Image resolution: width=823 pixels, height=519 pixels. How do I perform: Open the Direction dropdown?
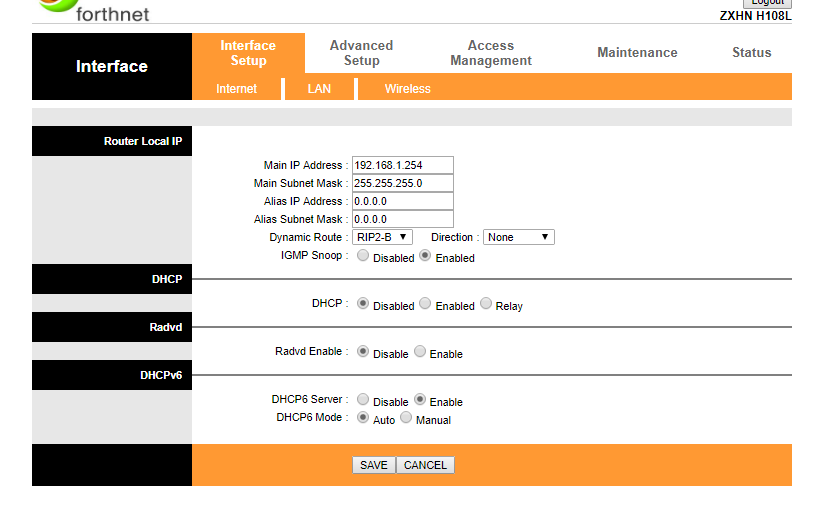tap(519, 237)
